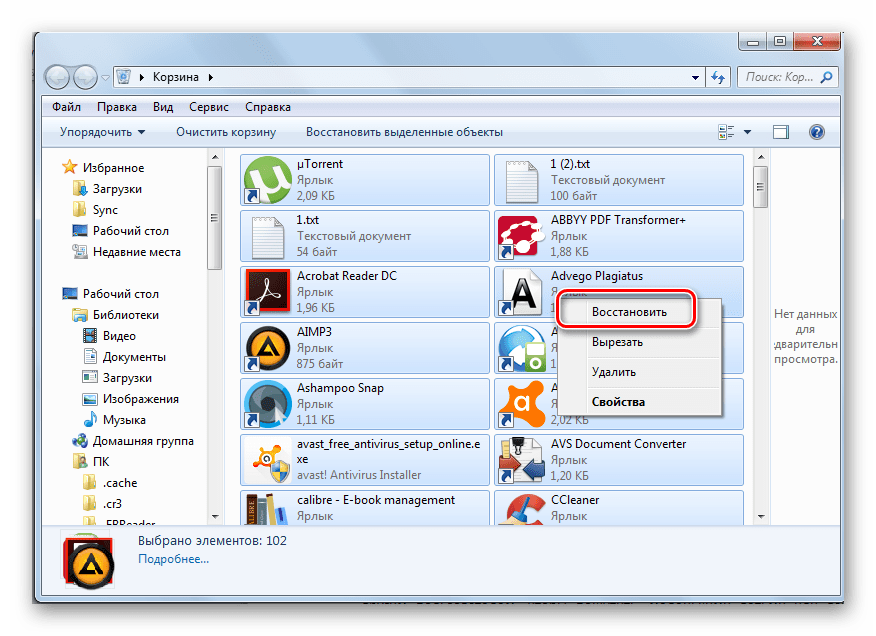876x636 pixels.
Task: Open Загрузки under Библиотеки
Action: pyautogui.click(x=127, y=378)
